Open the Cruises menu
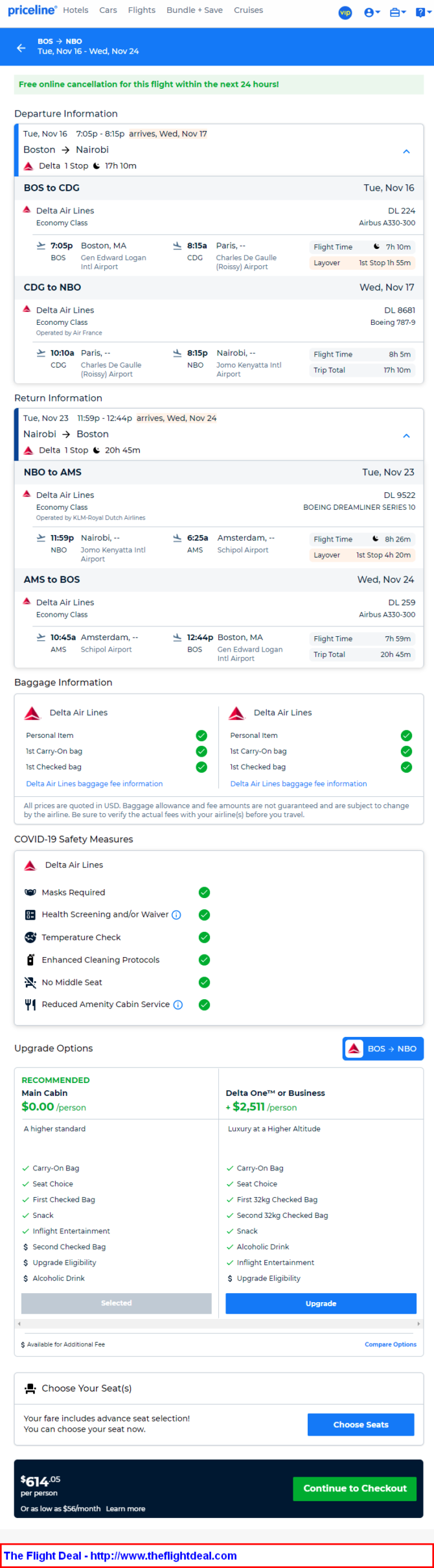 click(x=248, y=10)
